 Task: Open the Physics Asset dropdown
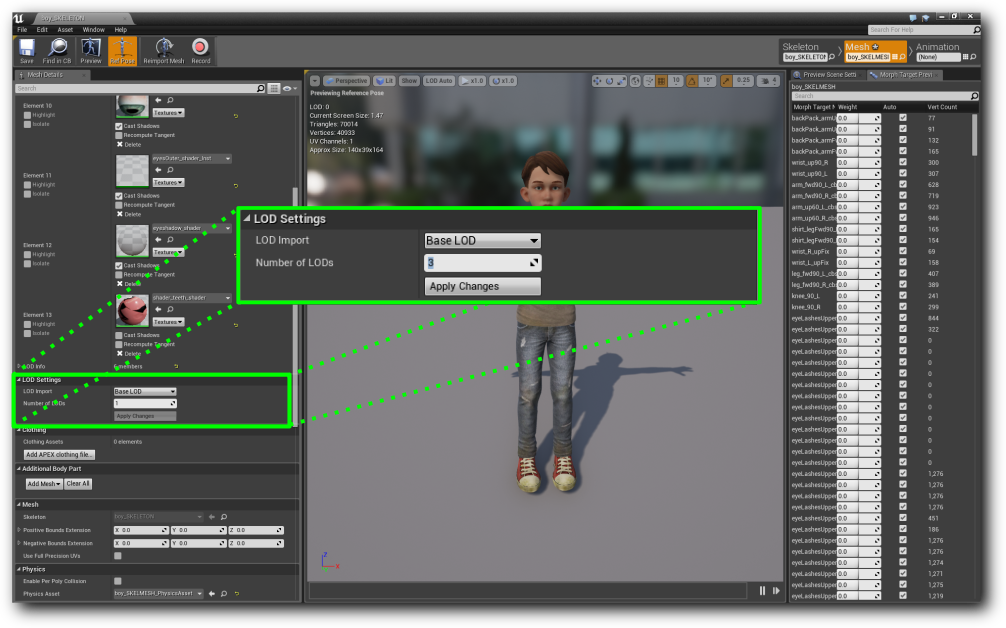pos(159,594)
